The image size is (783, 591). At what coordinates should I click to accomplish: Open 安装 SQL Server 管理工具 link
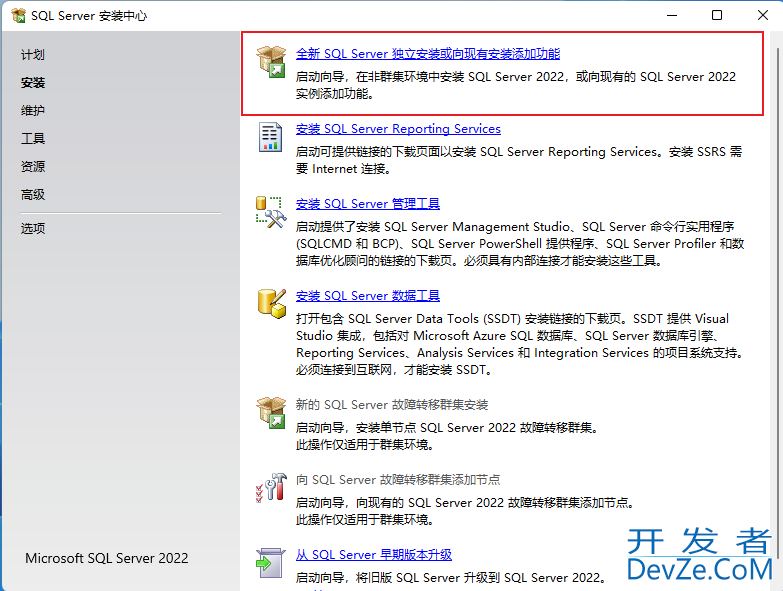tap(368, 204)
